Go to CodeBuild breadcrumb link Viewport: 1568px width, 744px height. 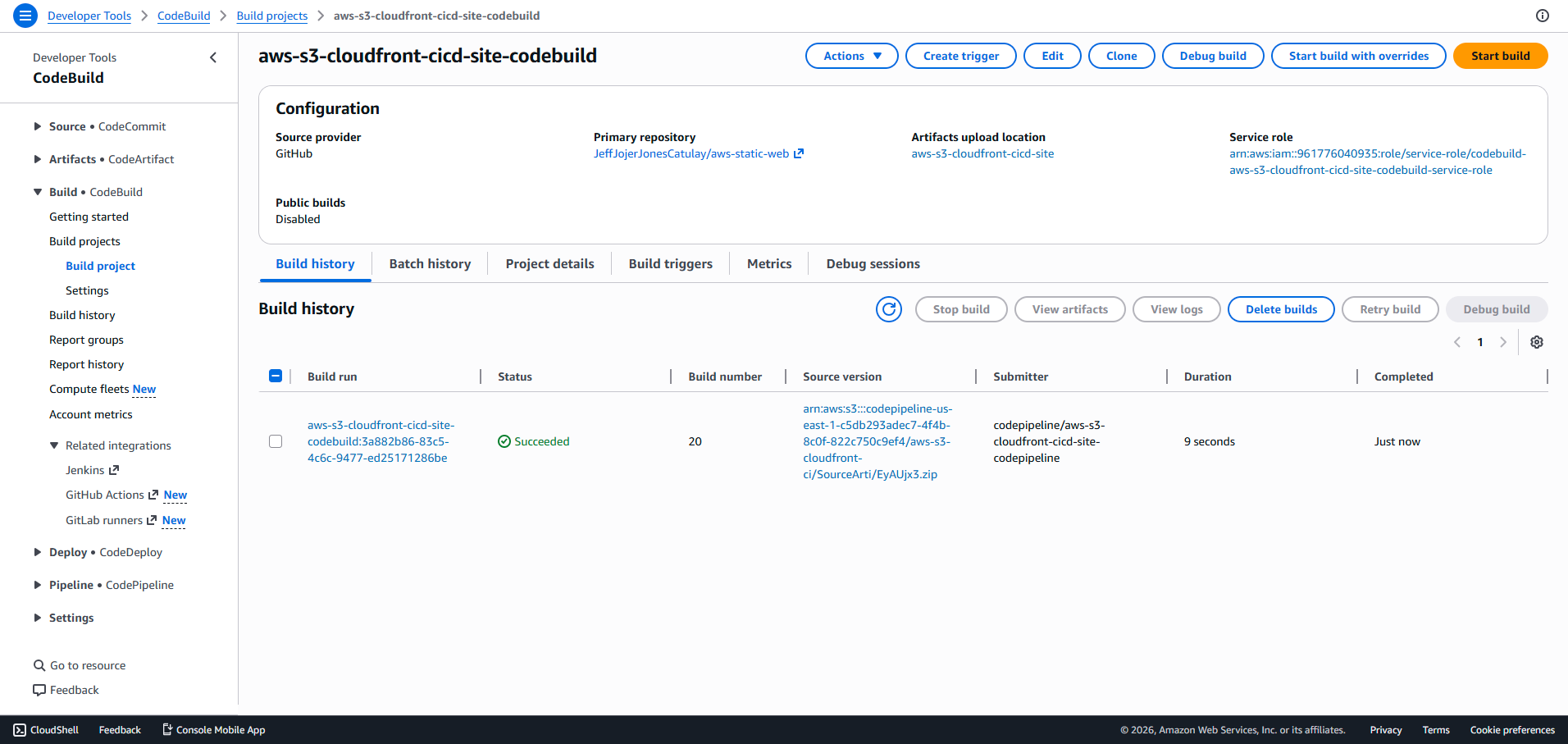click(184, 16)
